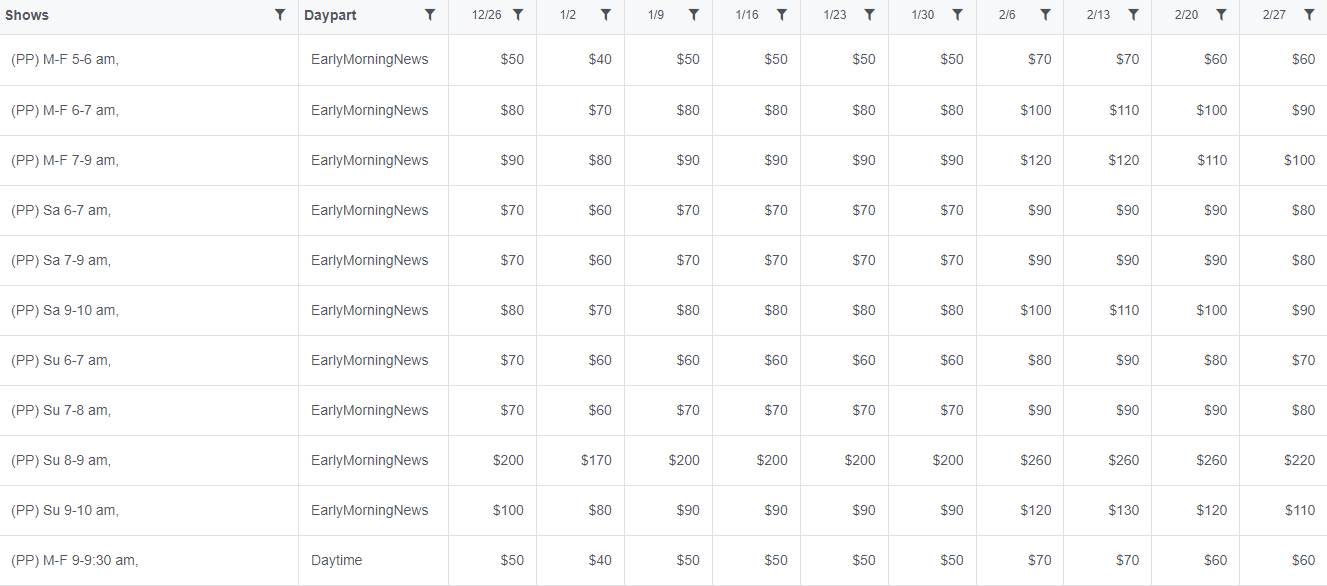Viewport: 1327px width, 586px height.
Task: Click the 12/26 column filter icon
Action: click(x=518, y=15)
